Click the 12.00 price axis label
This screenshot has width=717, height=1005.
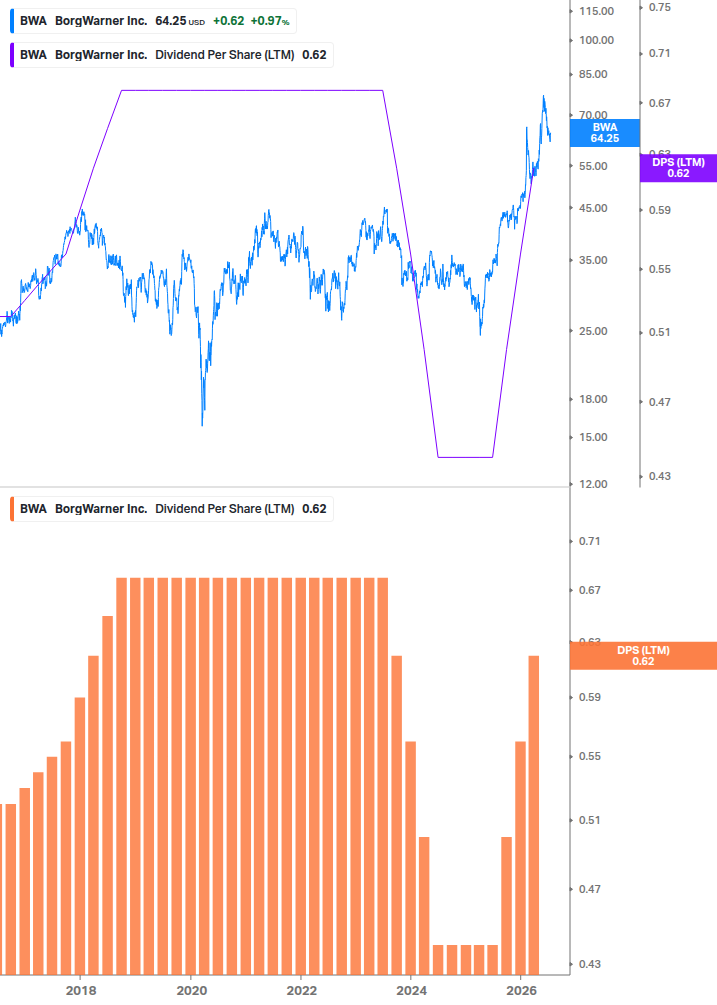[x=593, y=484]
